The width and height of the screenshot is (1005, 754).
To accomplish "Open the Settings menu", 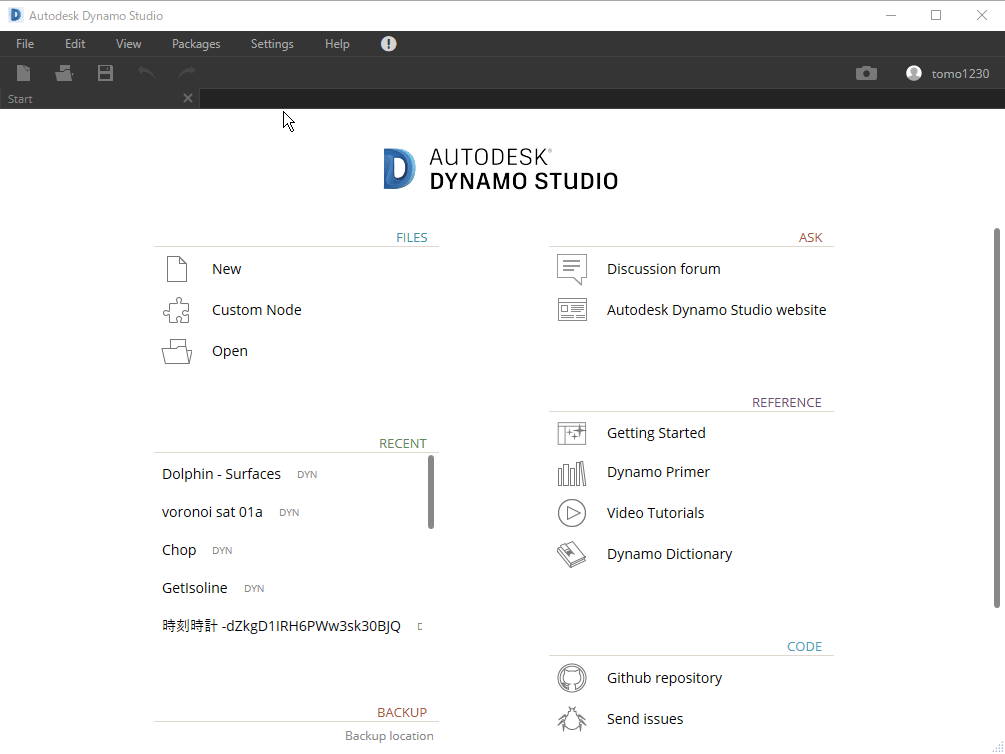I will tap(272, 44).
